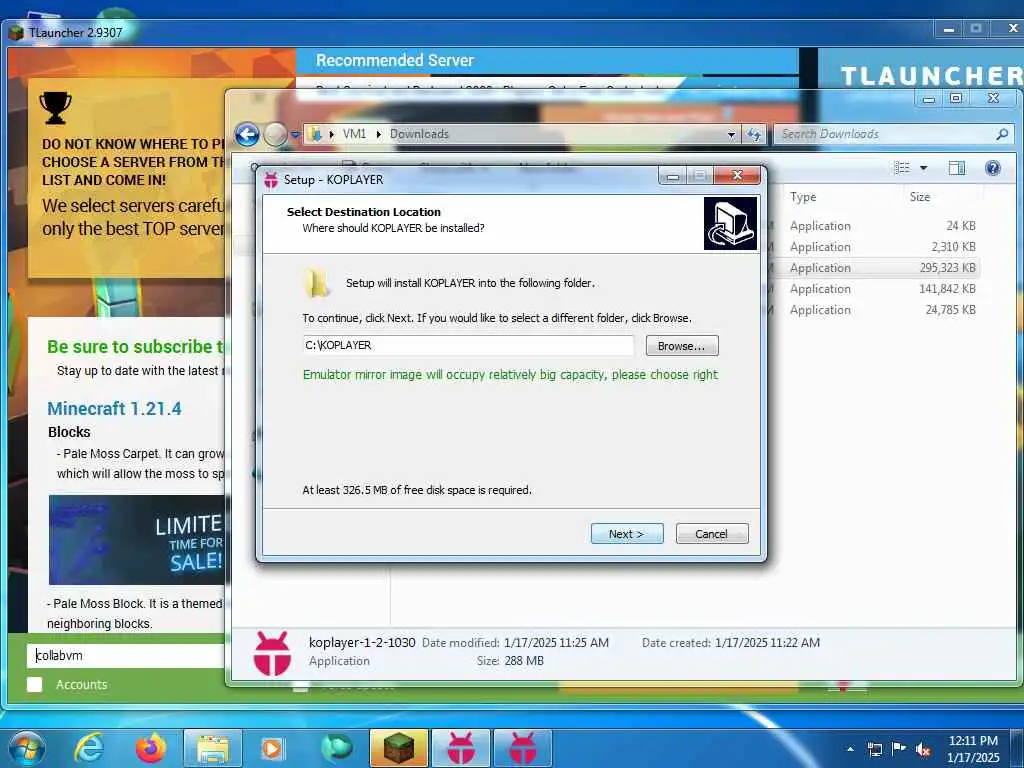Open the green globe taskbar app
1024x768 pixels.
337,748
